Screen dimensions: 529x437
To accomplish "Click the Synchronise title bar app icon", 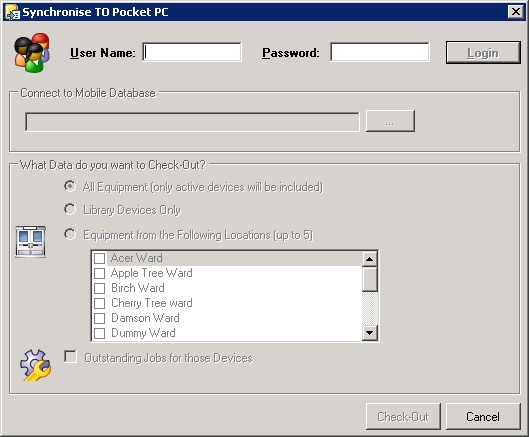I will [12, 12].
